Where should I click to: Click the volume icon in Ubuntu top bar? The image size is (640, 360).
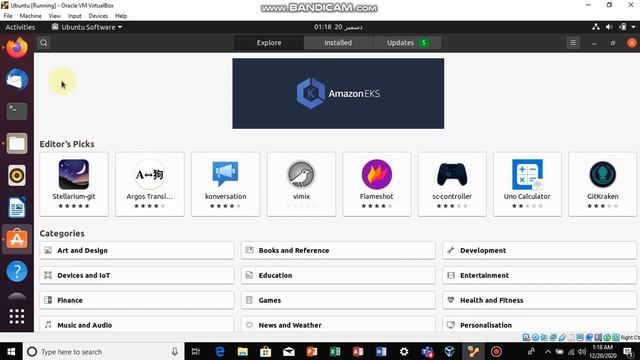coord(609,27)
